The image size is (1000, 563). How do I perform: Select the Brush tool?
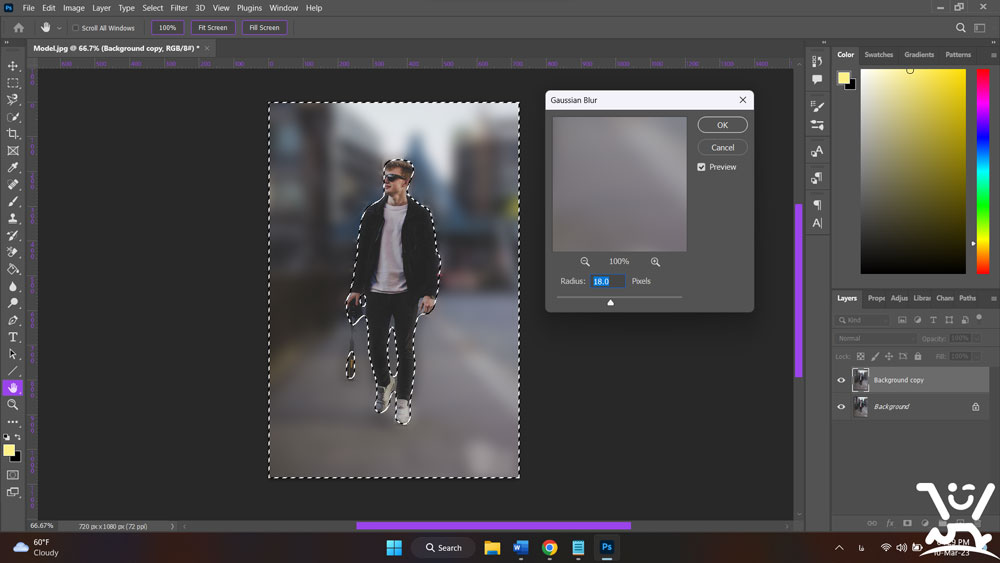click(x=13, y=201)
